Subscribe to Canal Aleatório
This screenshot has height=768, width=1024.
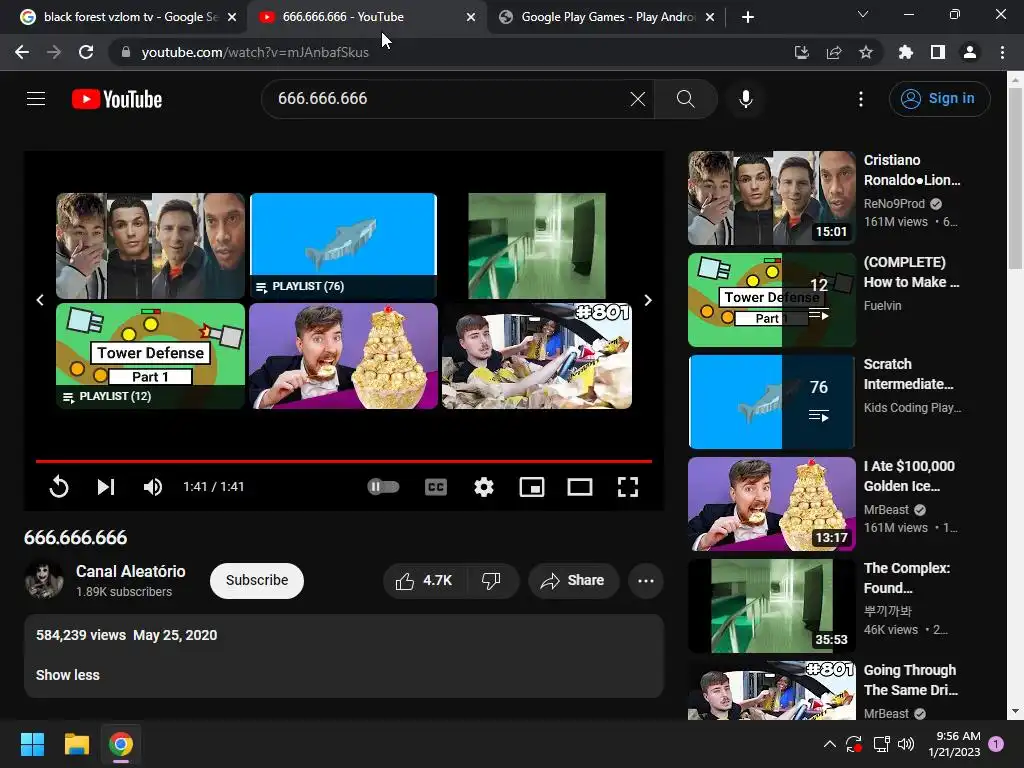[x=257, y=581]
